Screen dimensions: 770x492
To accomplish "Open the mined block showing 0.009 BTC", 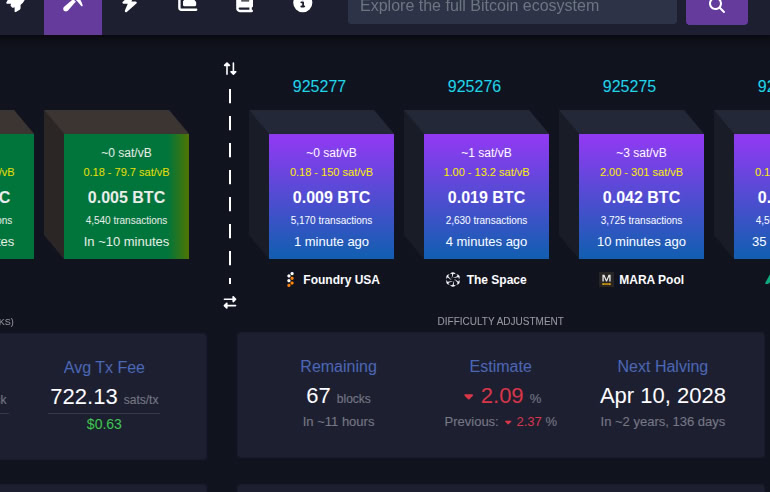I will point(331,196).
